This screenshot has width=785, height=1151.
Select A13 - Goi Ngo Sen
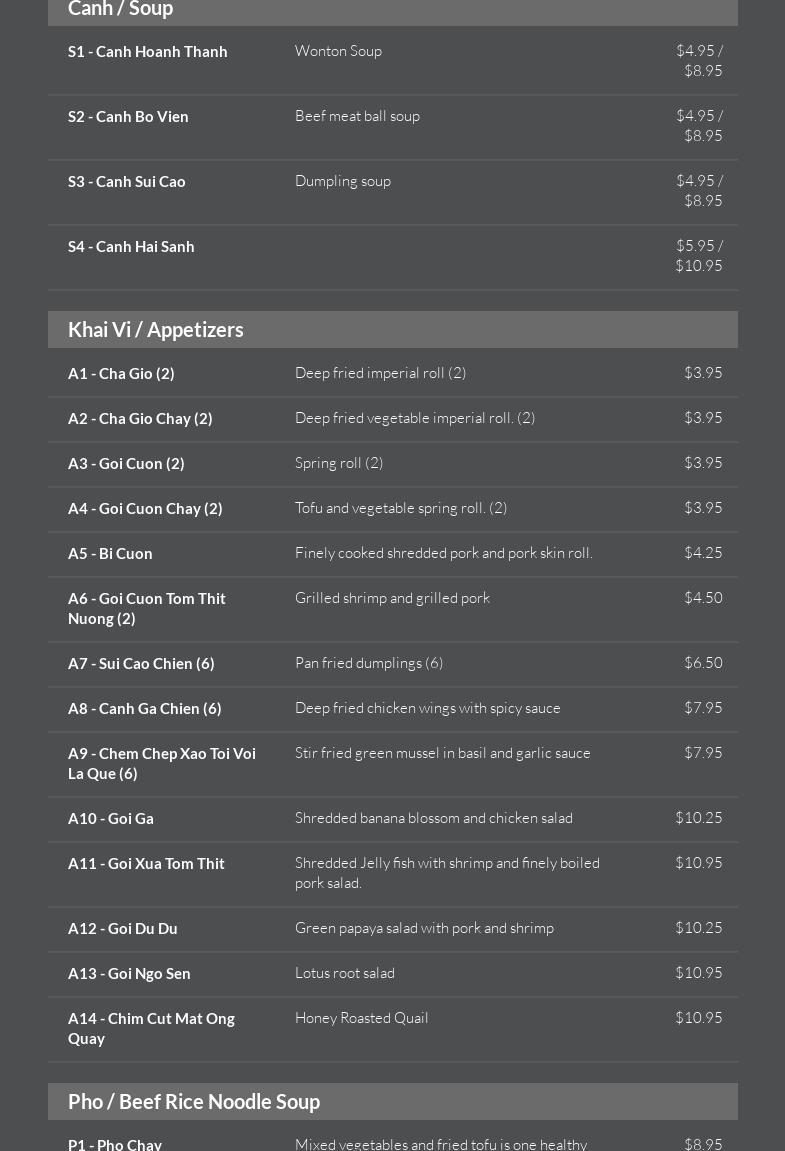(x=129, y=974)
